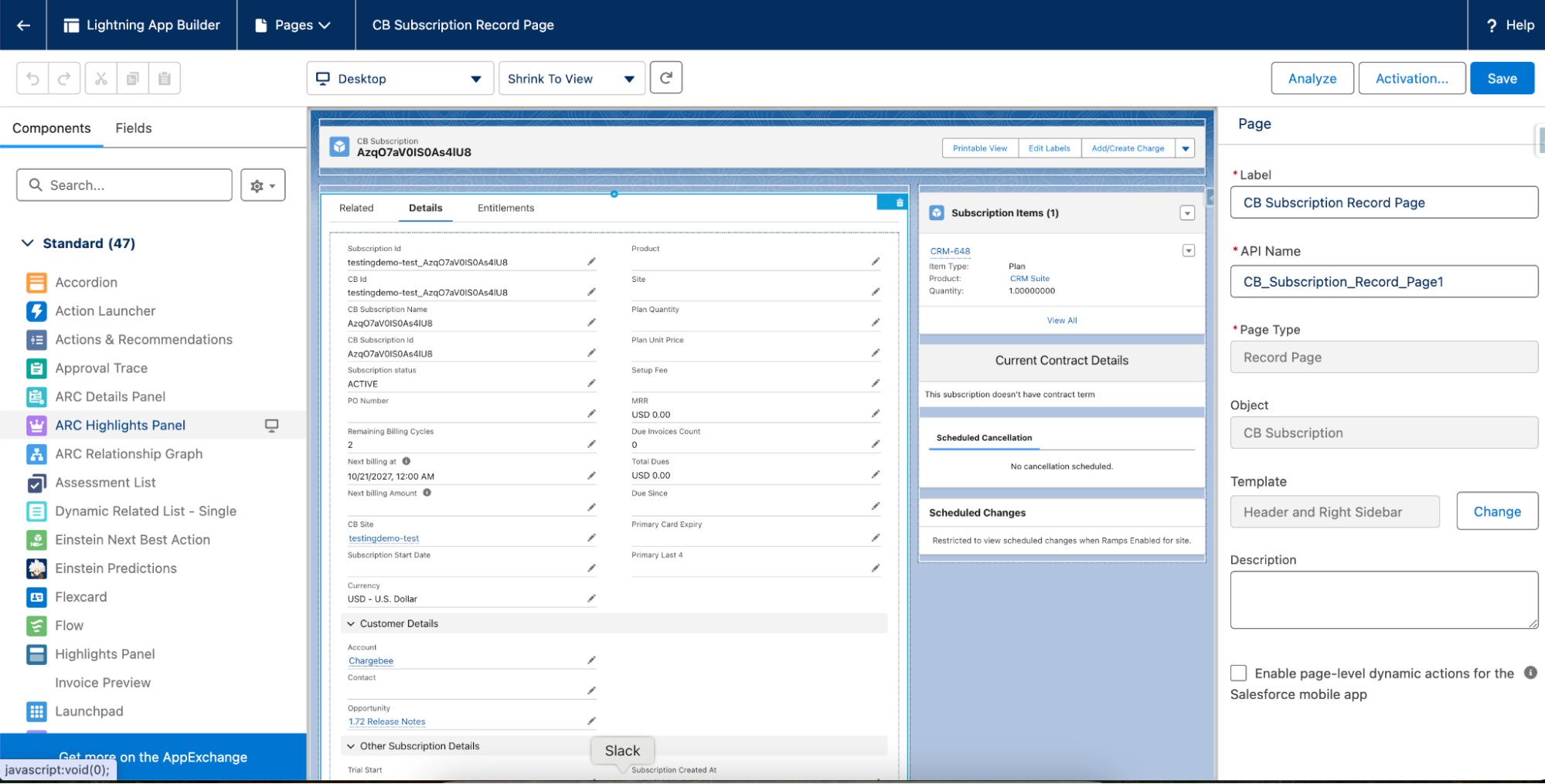Viewport: 1545px width, 784px height.
Task: Collapse the Standard components section
Action: point(28,243)
